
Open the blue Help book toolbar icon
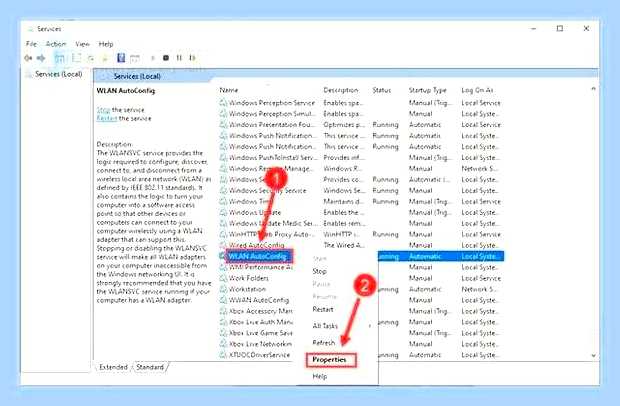[x=121, y=58]
